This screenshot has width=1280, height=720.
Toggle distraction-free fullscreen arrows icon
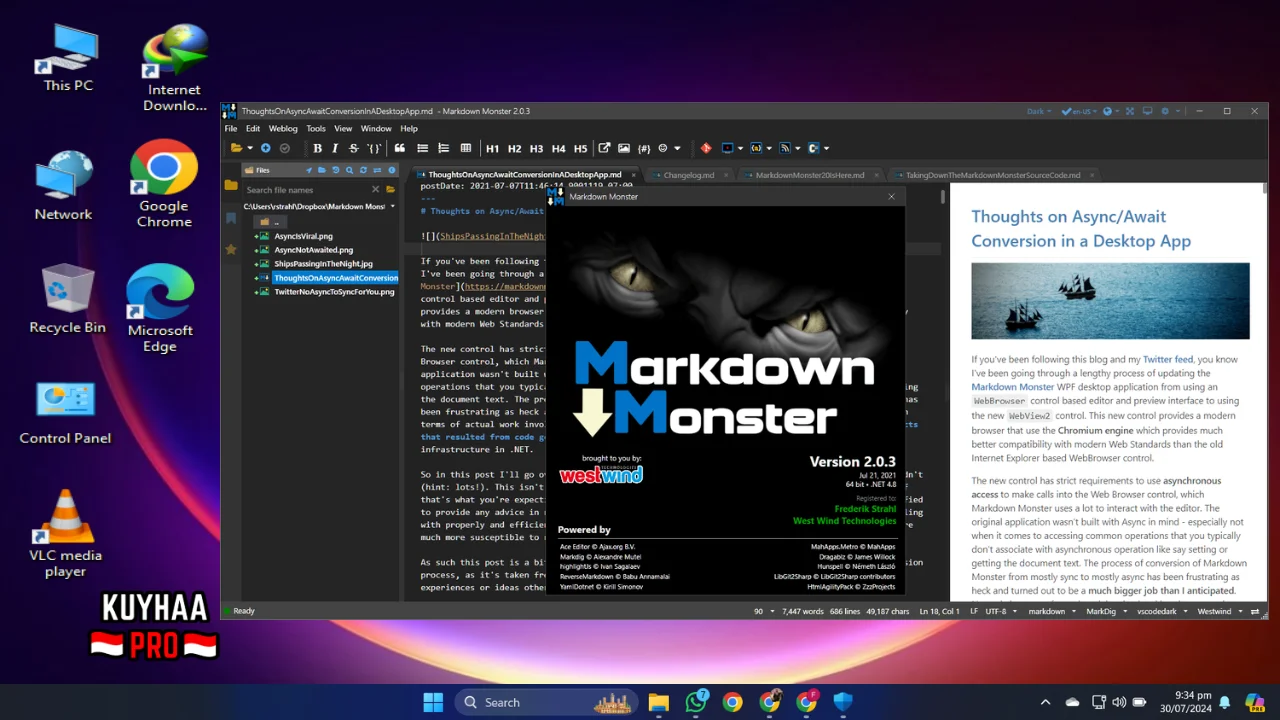tap(1130, 111)
